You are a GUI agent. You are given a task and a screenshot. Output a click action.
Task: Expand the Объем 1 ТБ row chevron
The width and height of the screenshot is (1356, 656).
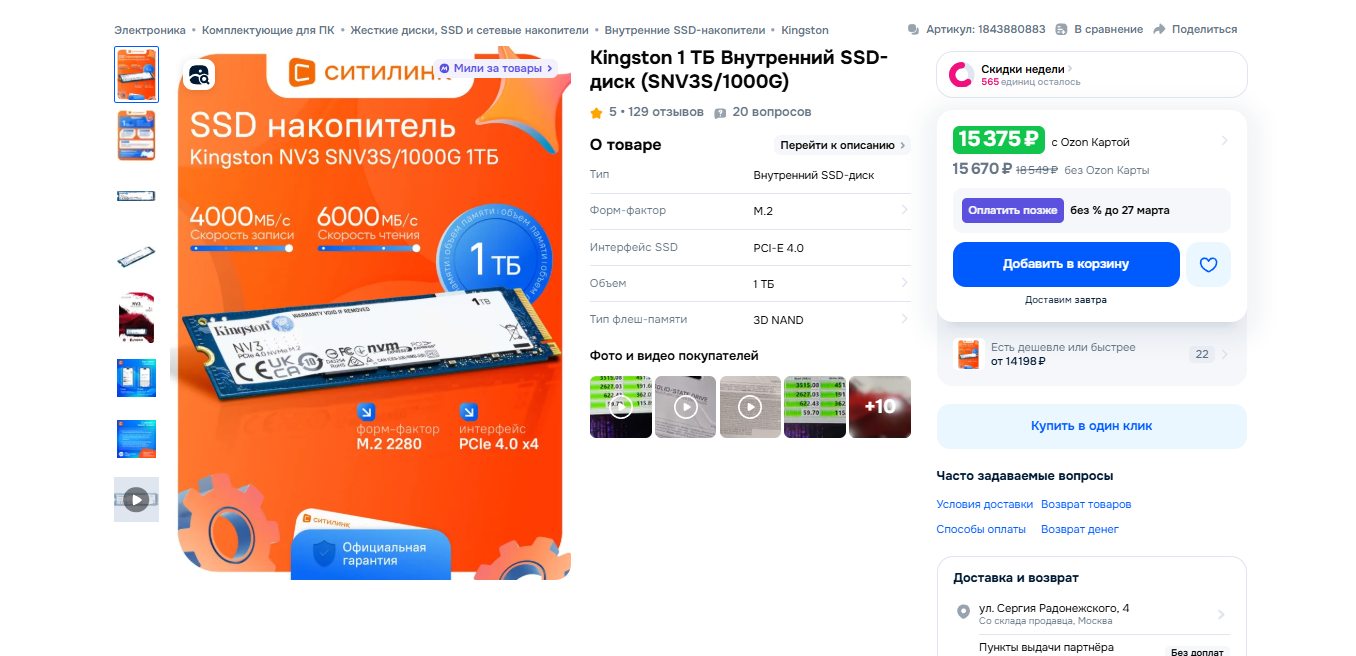click(904, 284)
